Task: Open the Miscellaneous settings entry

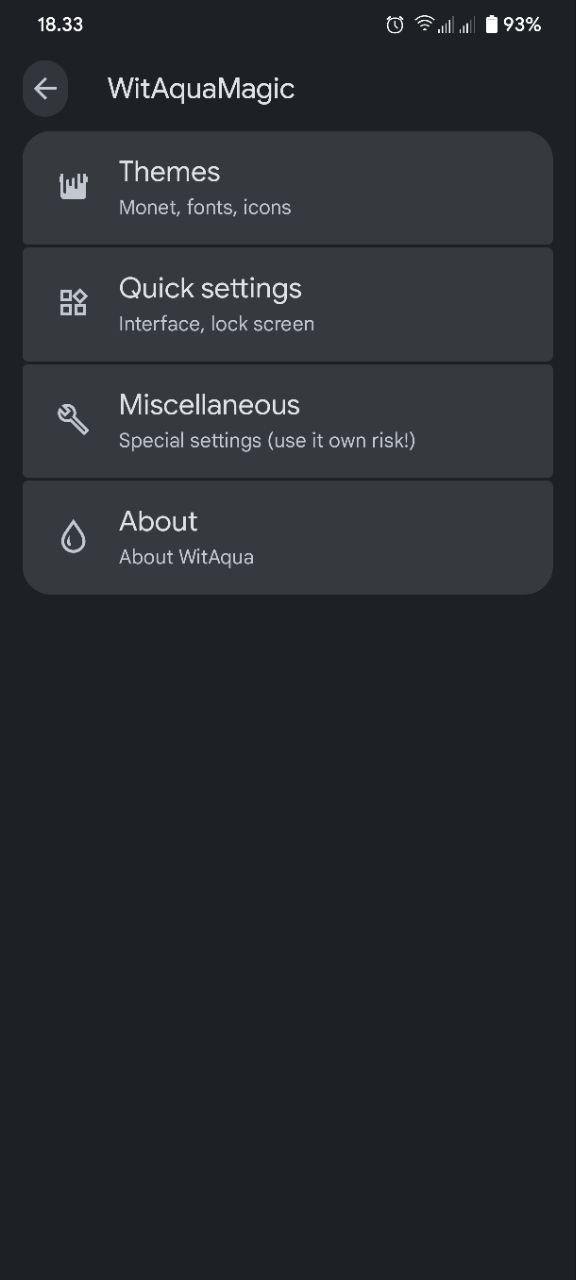Action: (x=288, y=421)
